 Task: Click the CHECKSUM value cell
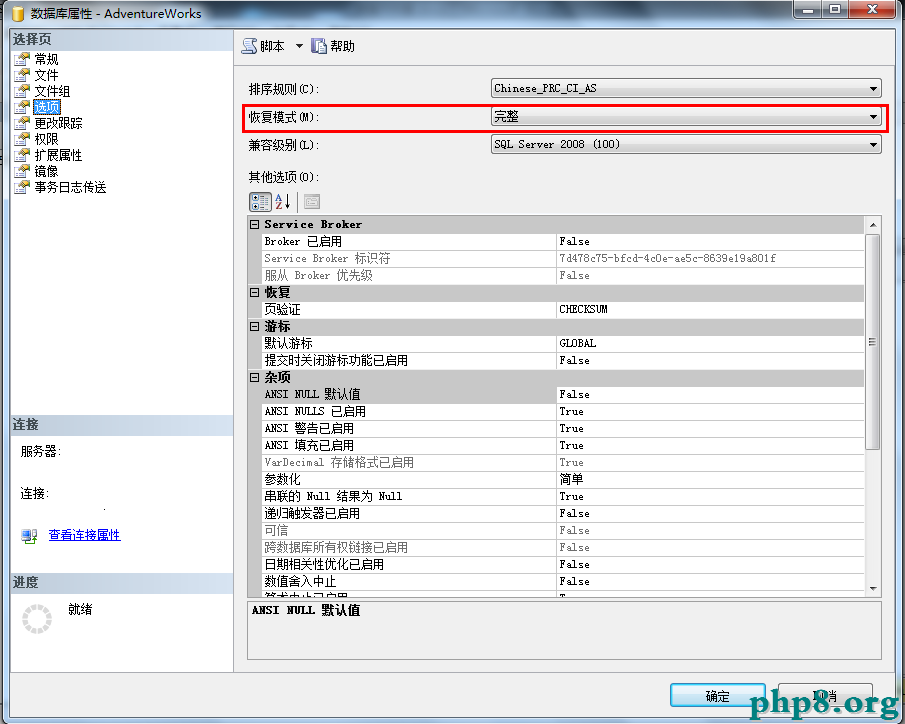click(x=710, y=309)
